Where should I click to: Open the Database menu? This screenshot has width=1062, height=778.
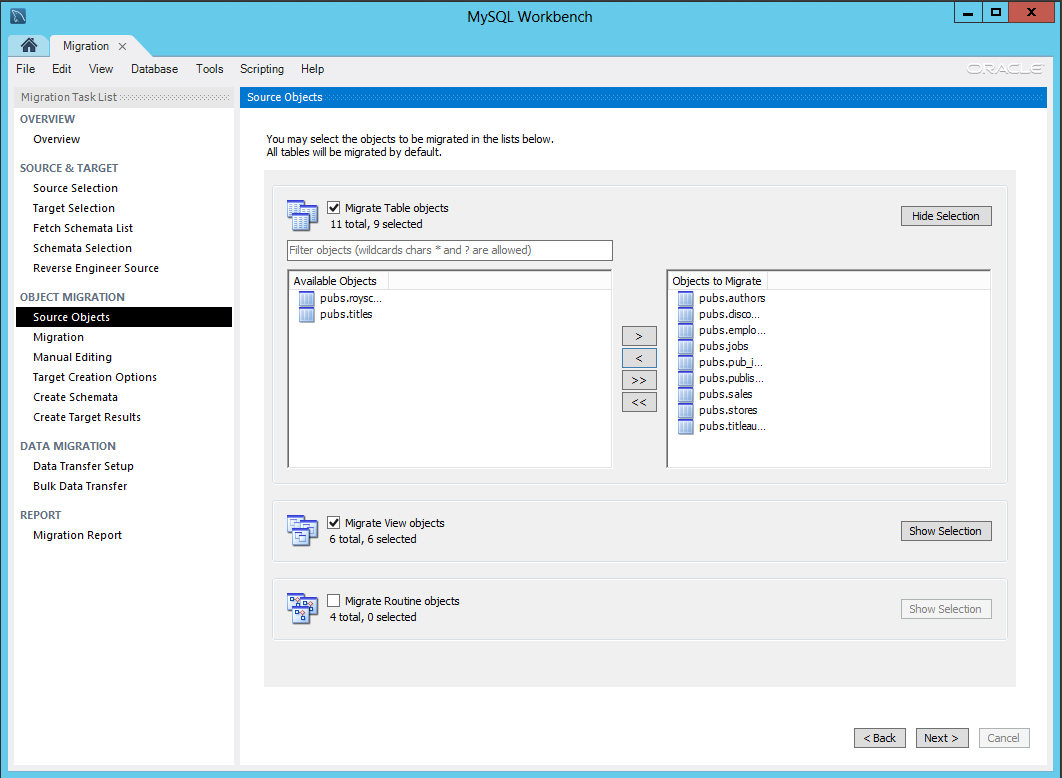click(154, 69)
